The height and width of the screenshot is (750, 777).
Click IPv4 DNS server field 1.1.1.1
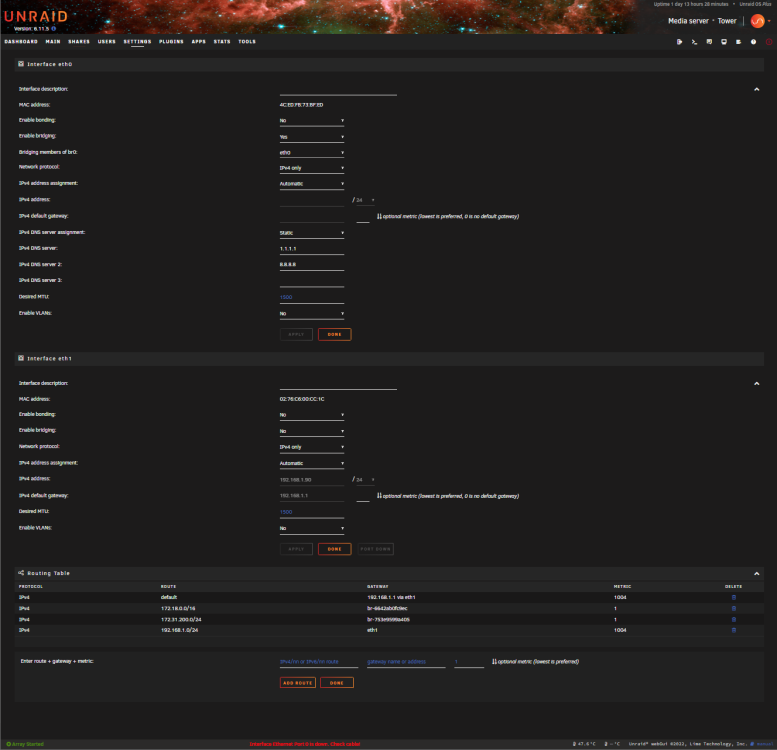coord(312,249)
